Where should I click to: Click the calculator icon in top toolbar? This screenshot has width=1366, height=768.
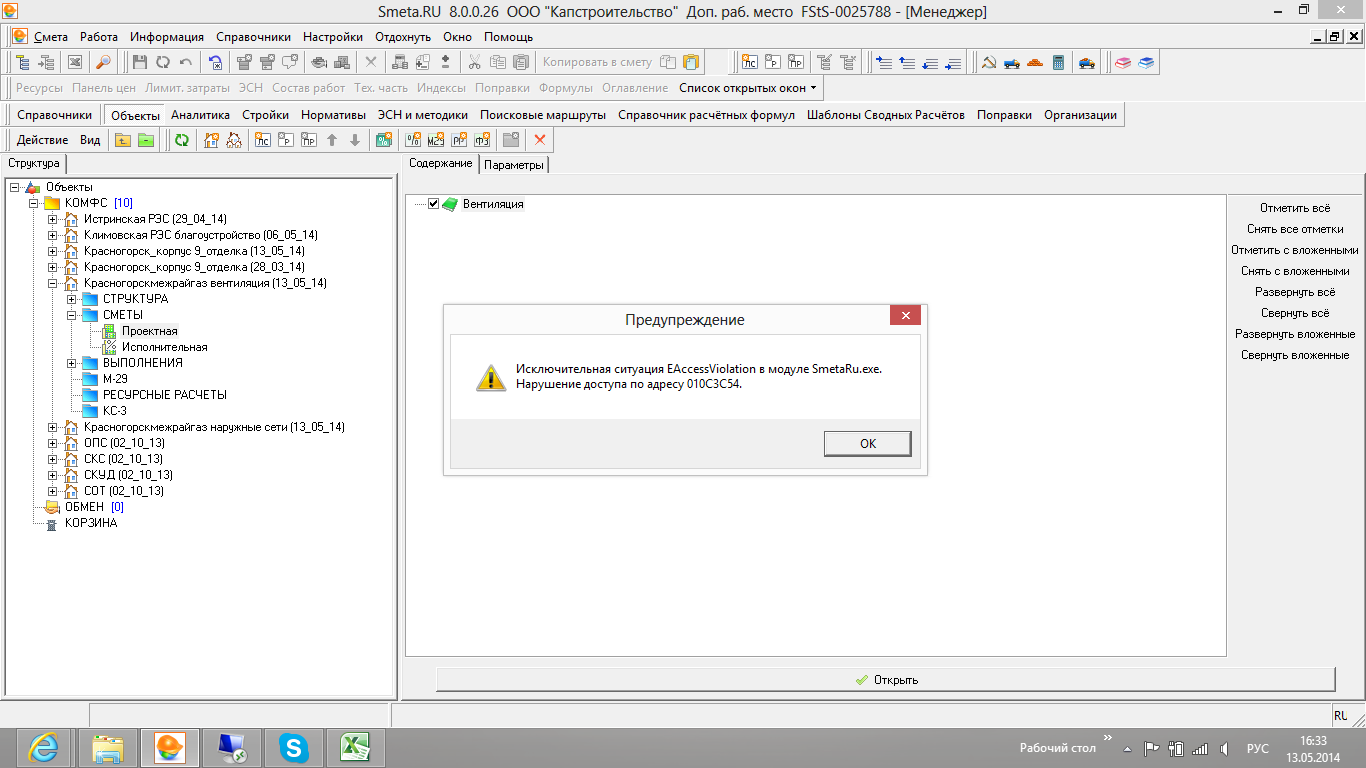click(1059, 62)
